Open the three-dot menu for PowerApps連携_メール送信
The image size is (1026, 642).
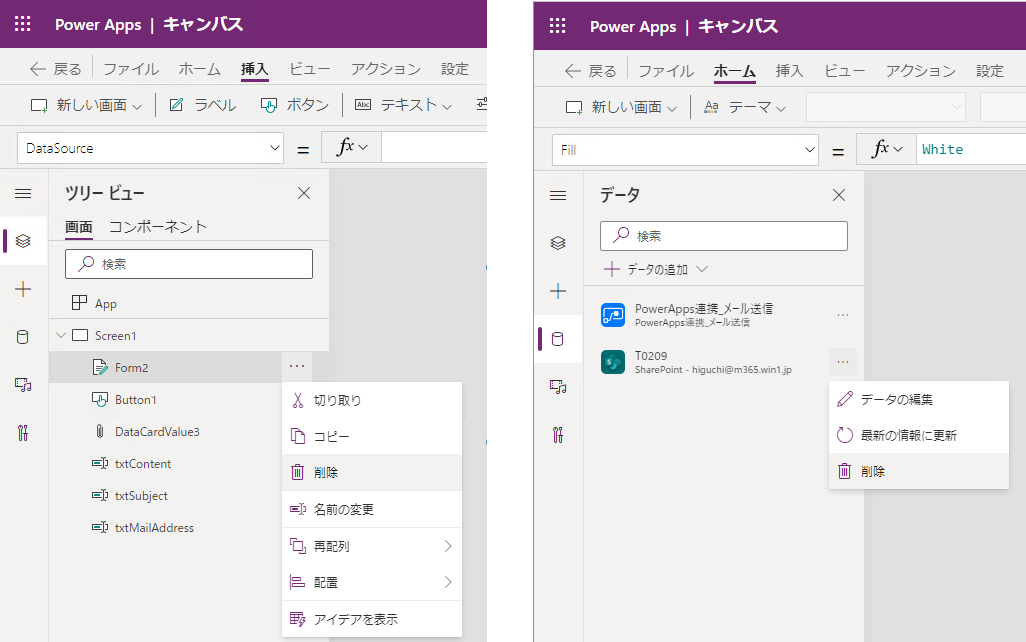point(843,315)
